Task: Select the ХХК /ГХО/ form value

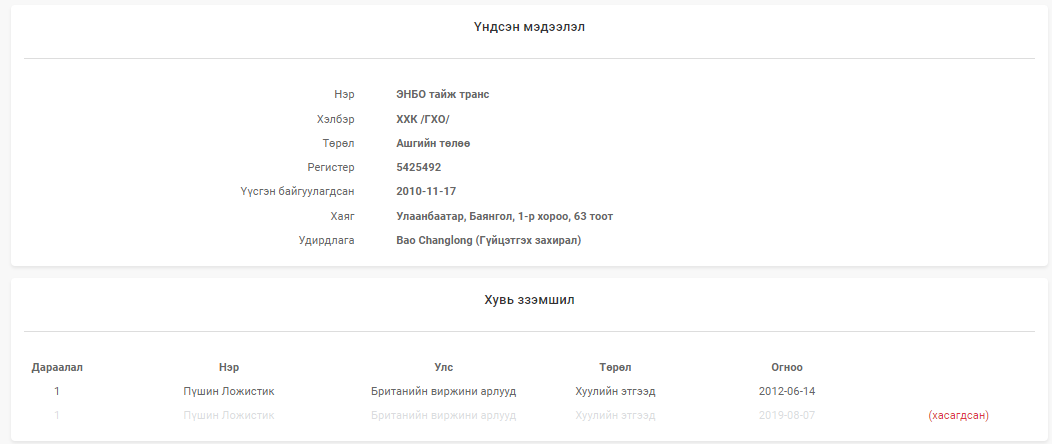Action: [422, 119]
